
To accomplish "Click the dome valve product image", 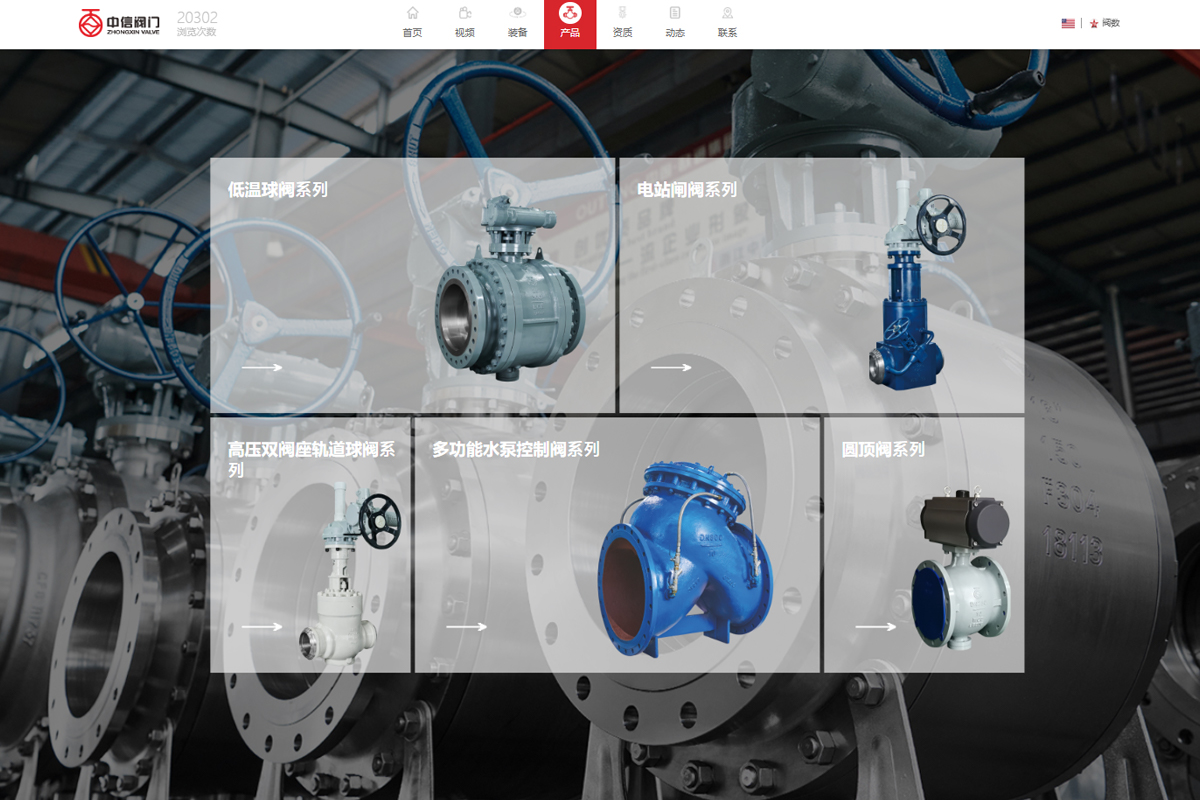I will pyautogui.click(x=960, y=568).
